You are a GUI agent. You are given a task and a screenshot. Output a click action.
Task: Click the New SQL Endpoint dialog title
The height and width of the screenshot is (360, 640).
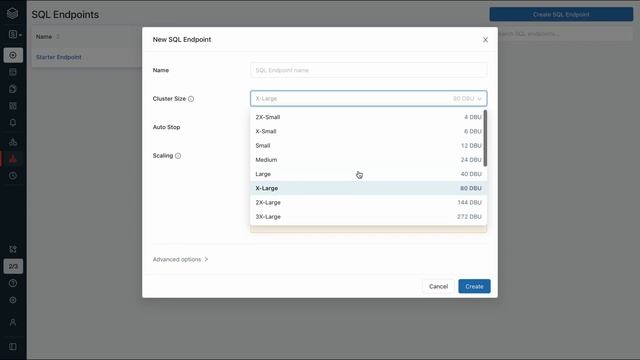(x=182, y=40)
